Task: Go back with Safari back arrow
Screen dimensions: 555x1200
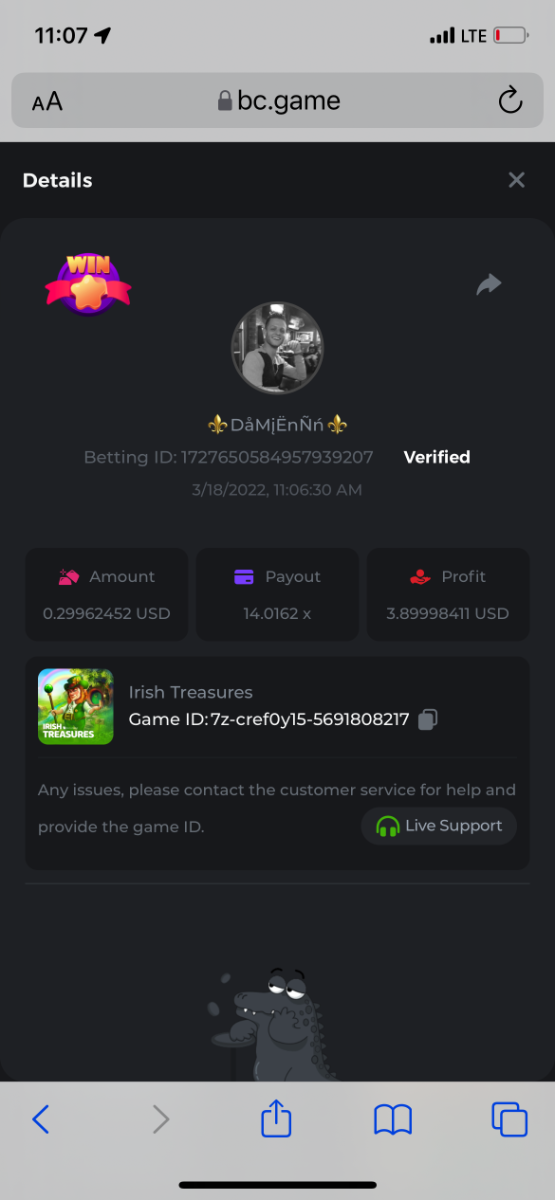Action: click(x=41, y=1119)
